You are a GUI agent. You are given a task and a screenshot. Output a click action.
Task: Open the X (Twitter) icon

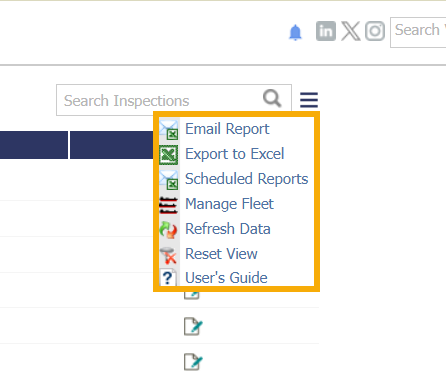point(350,31)
